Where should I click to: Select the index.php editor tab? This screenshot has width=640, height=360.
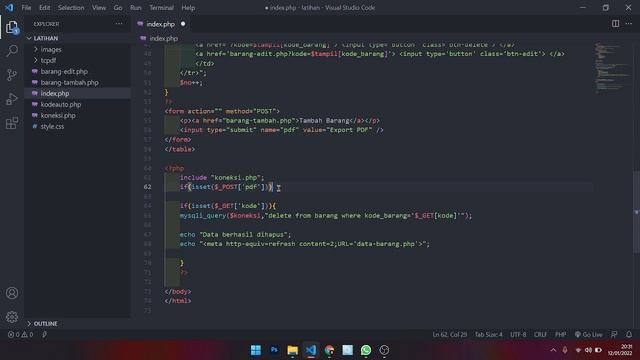(x=161, y=24)
